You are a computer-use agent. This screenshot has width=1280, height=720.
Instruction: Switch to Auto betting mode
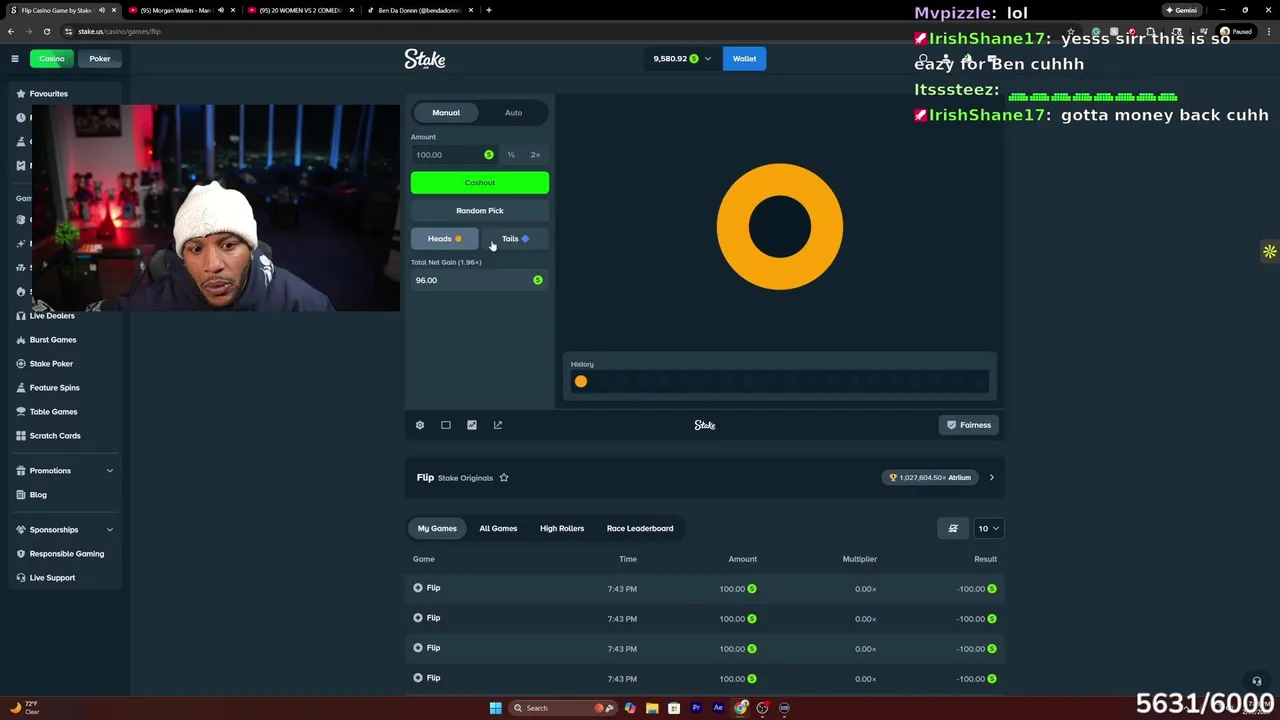[x=513, y=113]
